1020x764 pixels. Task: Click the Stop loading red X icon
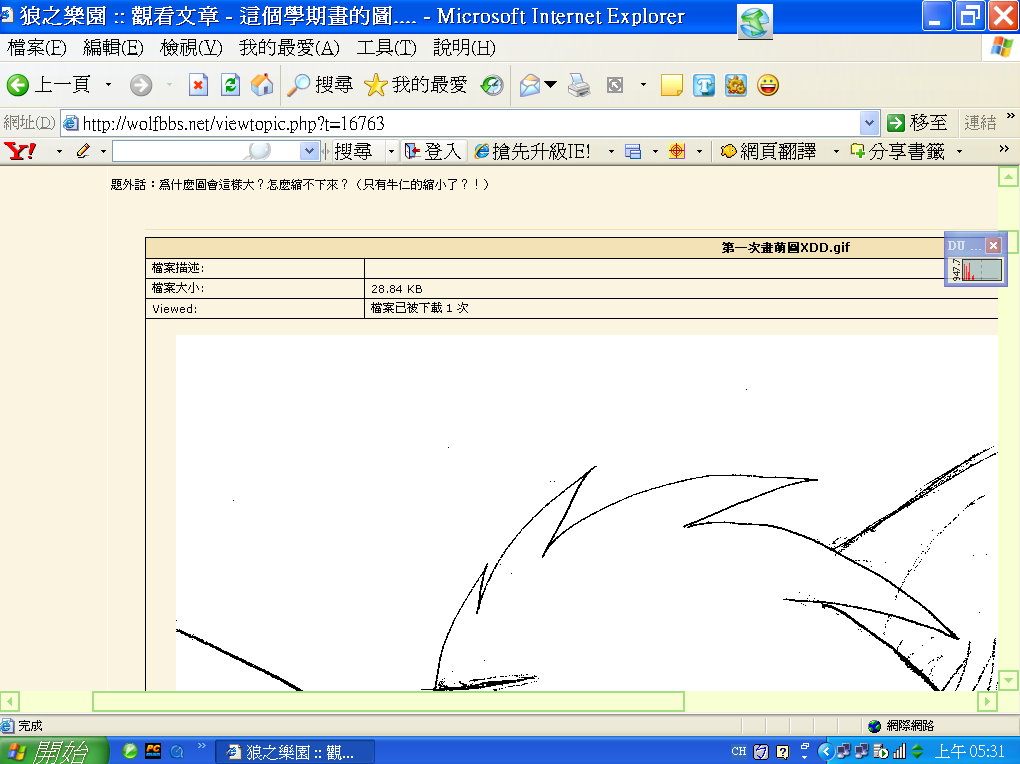click(x=198, y=86)
